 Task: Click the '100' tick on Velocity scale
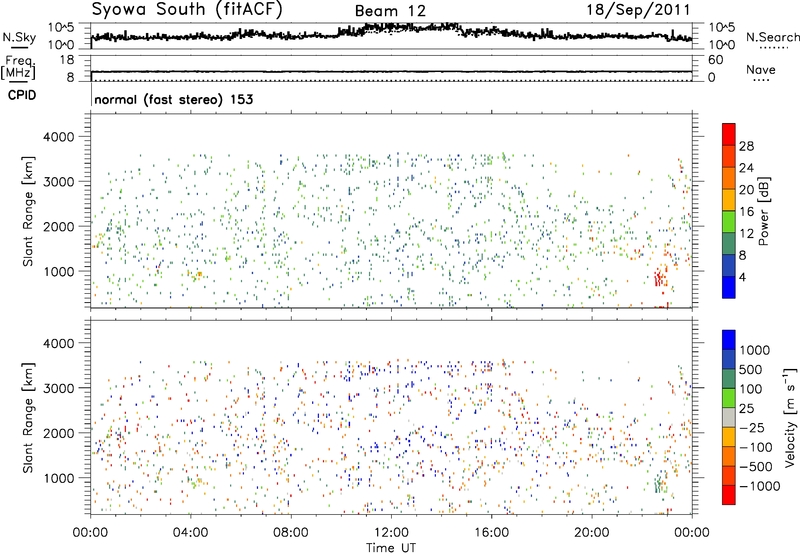[x=751, y=389]
